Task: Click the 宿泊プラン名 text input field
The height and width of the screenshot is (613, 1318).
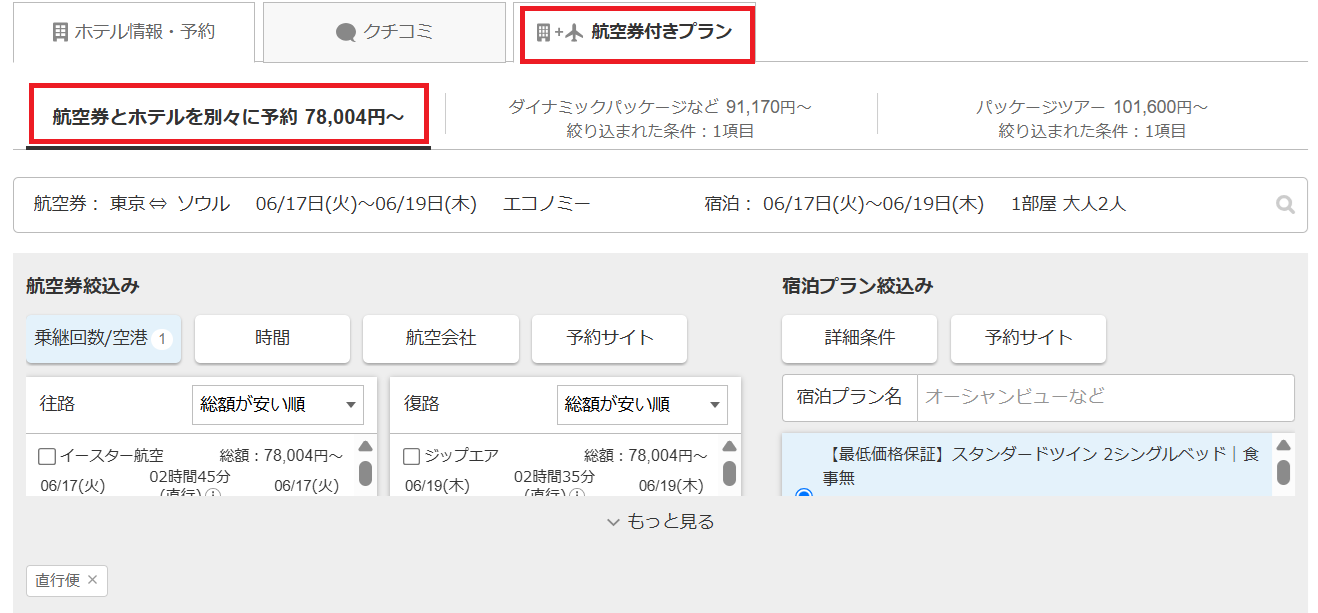Action: pos(1105,397)
